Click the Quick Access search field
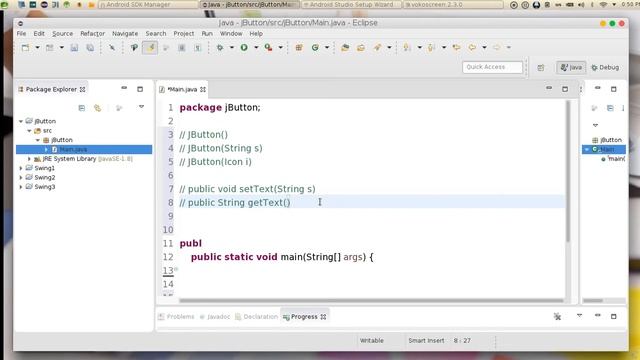Viewport: 640px width, 360px height. click(x=492, y=67)
